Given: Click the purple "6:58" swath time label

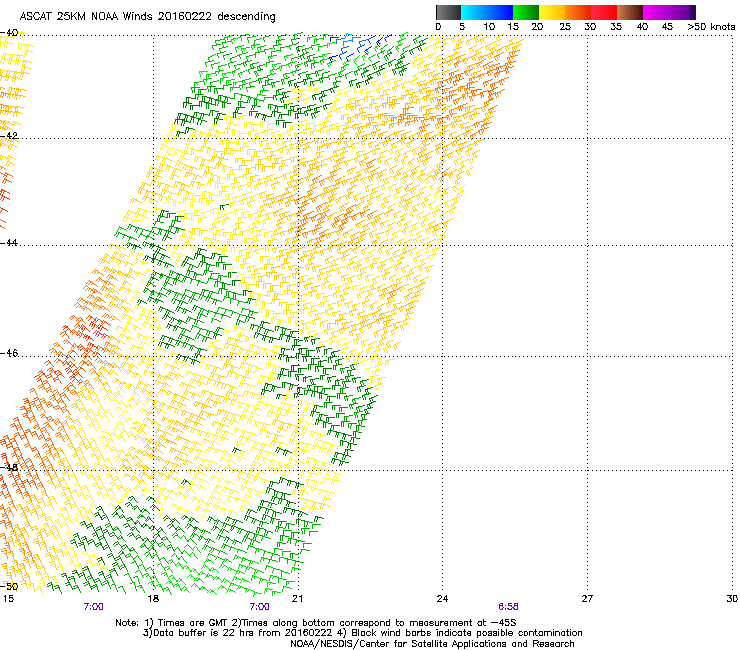Looking at the screenshot, I should 508,607.
